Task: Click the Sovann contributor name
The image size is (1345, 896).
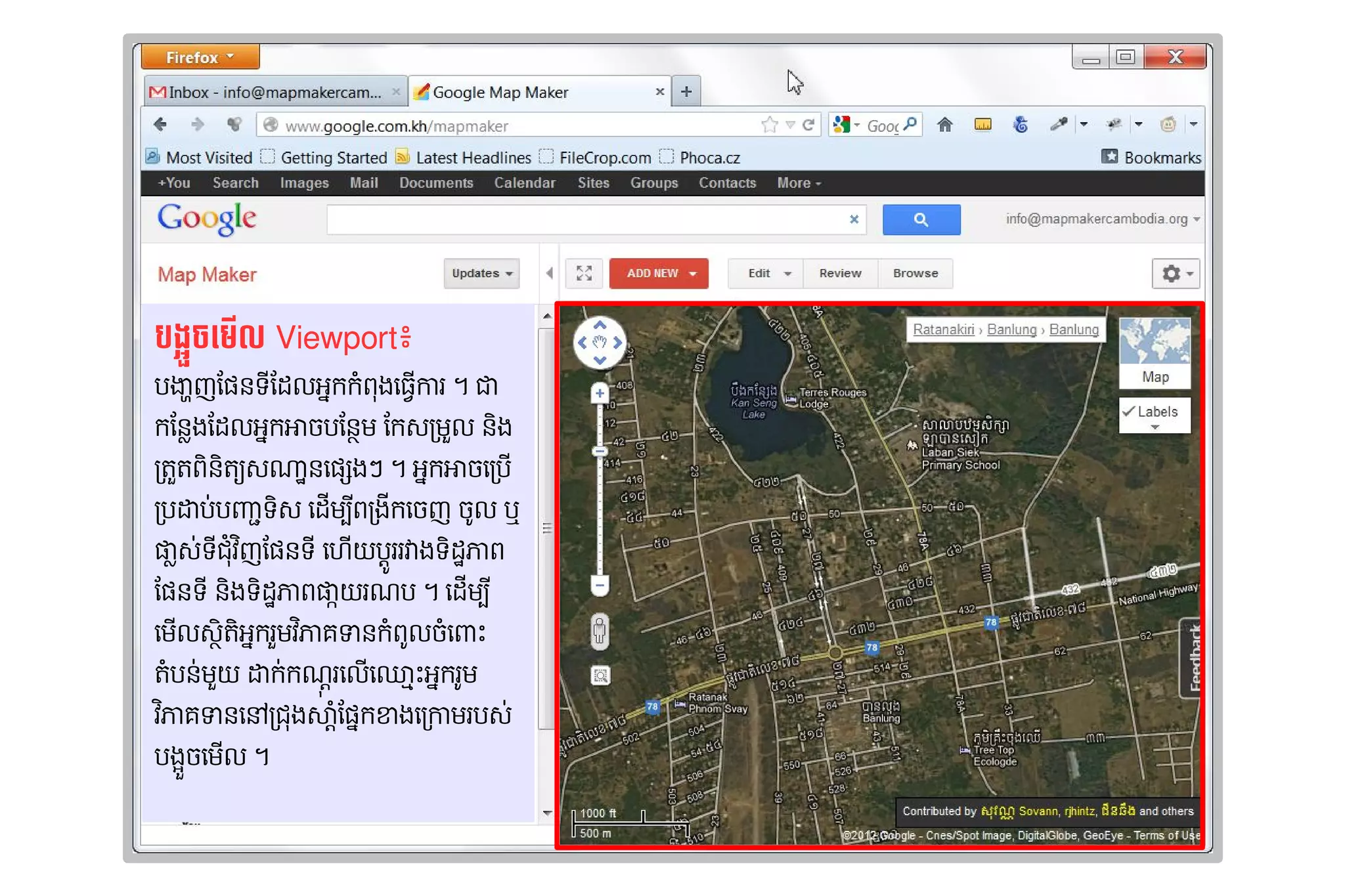Action: coord(1038,811)
